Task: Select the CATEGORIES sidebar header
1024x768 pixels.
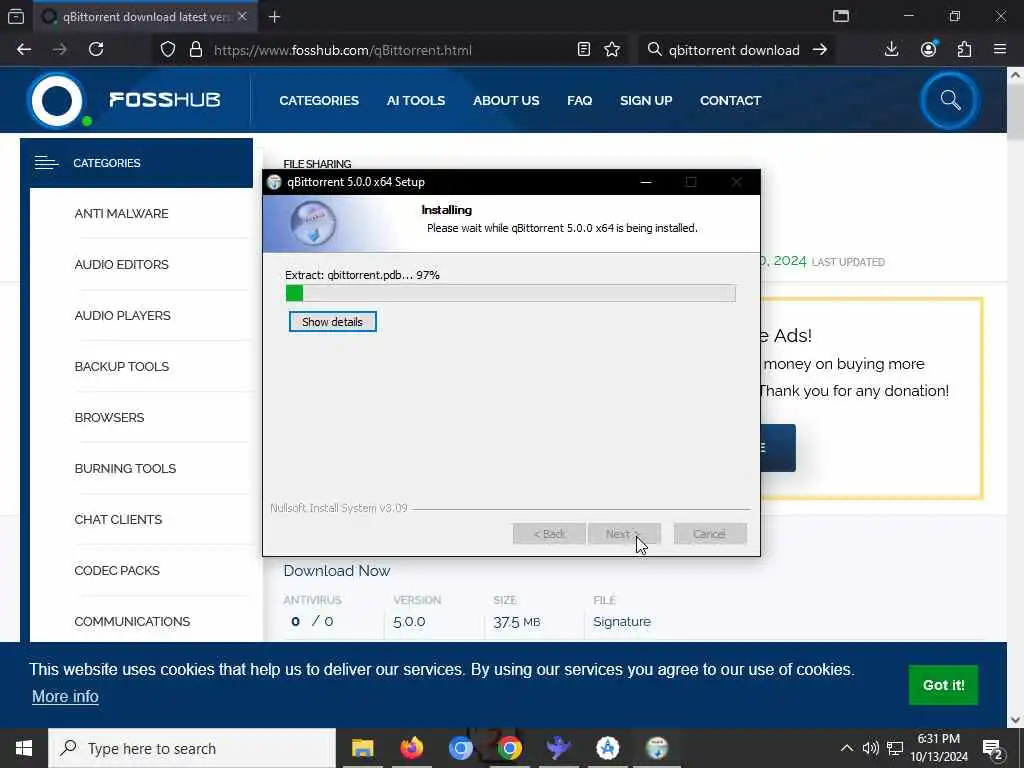Action: [x=136, y=163]
